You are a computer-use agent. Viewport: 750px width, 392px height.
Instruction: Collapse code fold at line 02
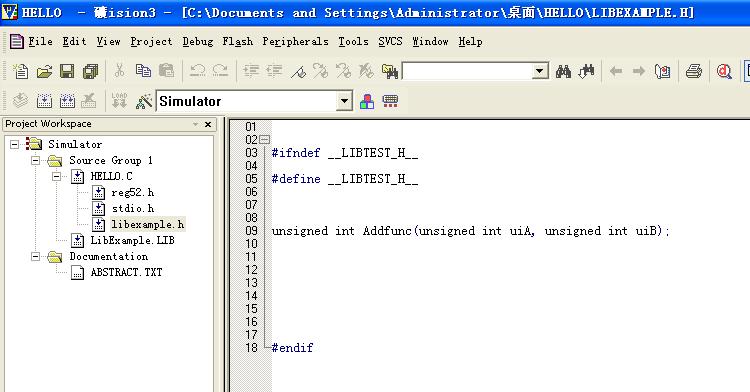[x=265, y=140]
